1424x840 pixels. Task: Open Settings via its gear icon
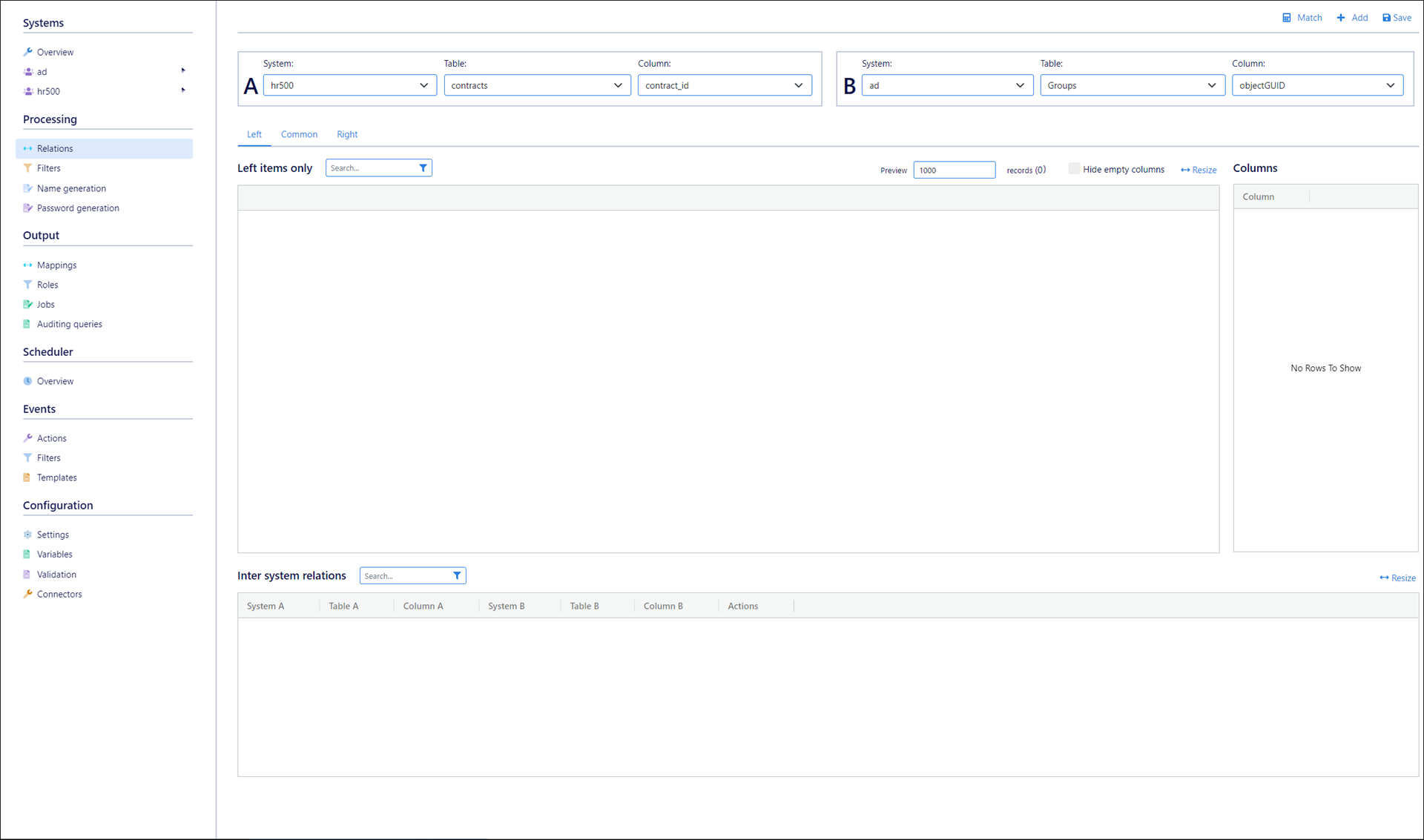(27, 535)
